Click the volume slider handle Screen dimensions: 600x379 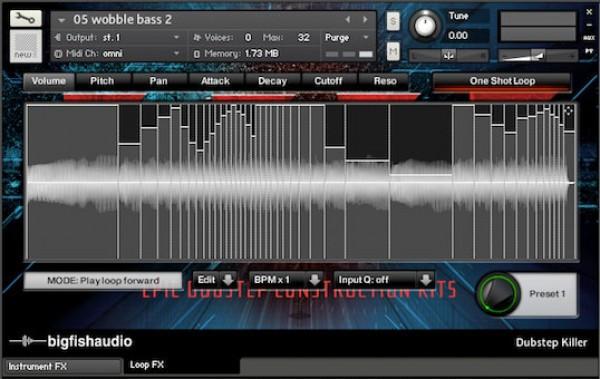click(x=539, y=56)
